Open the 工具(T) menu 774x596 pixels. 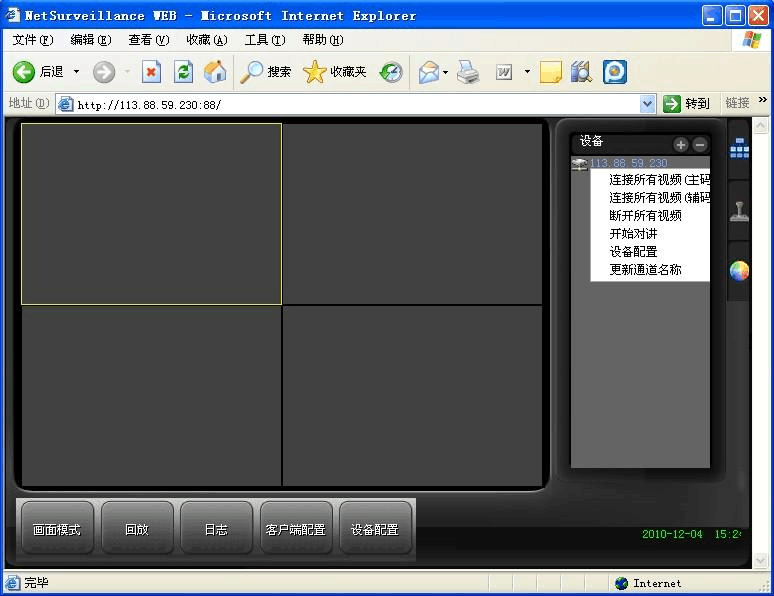264,40
